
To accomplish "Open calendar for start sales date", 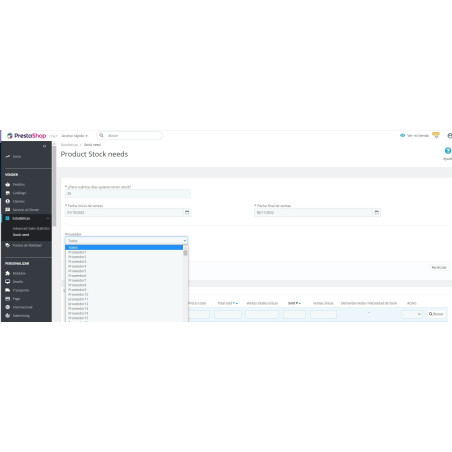I will pyautogui.click(x=187, y=212).
